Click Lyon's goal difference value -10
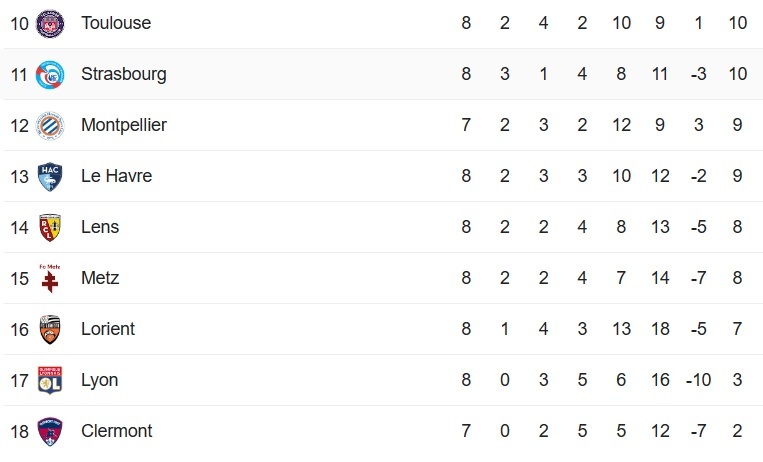 [699, 380]
